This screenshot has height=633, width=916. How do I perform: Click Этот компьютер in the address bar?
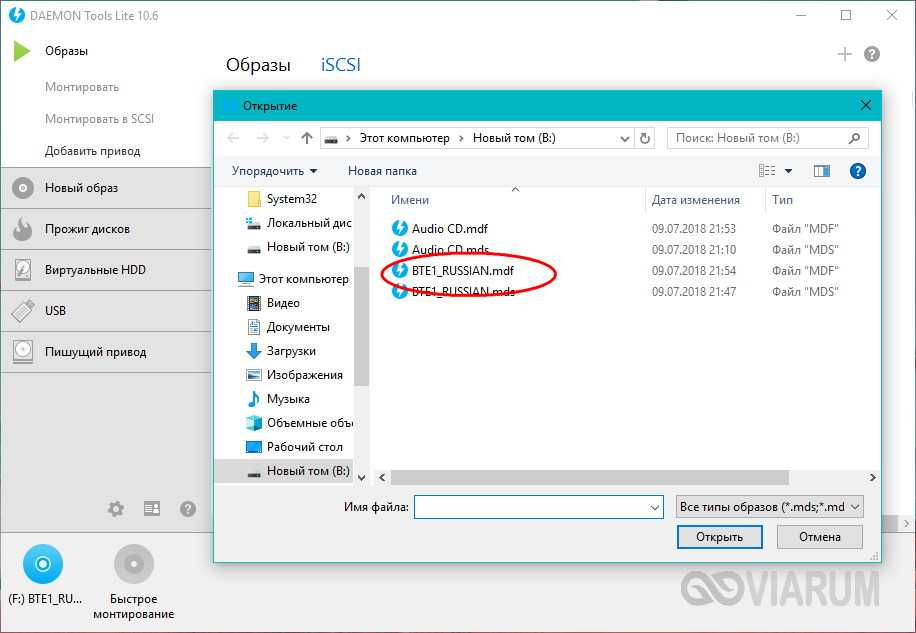tap(404, 138)
